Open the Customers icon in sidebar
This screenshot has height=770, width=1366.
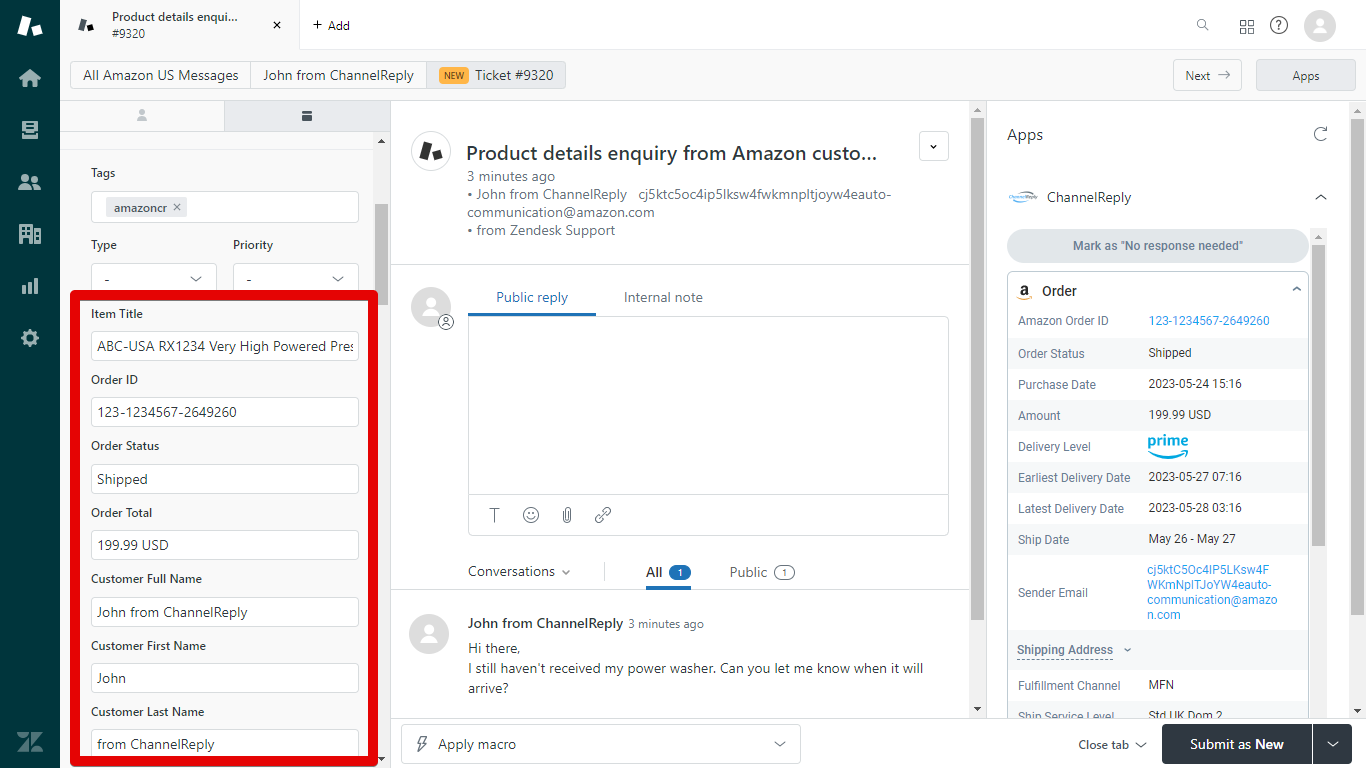[30, 182]
